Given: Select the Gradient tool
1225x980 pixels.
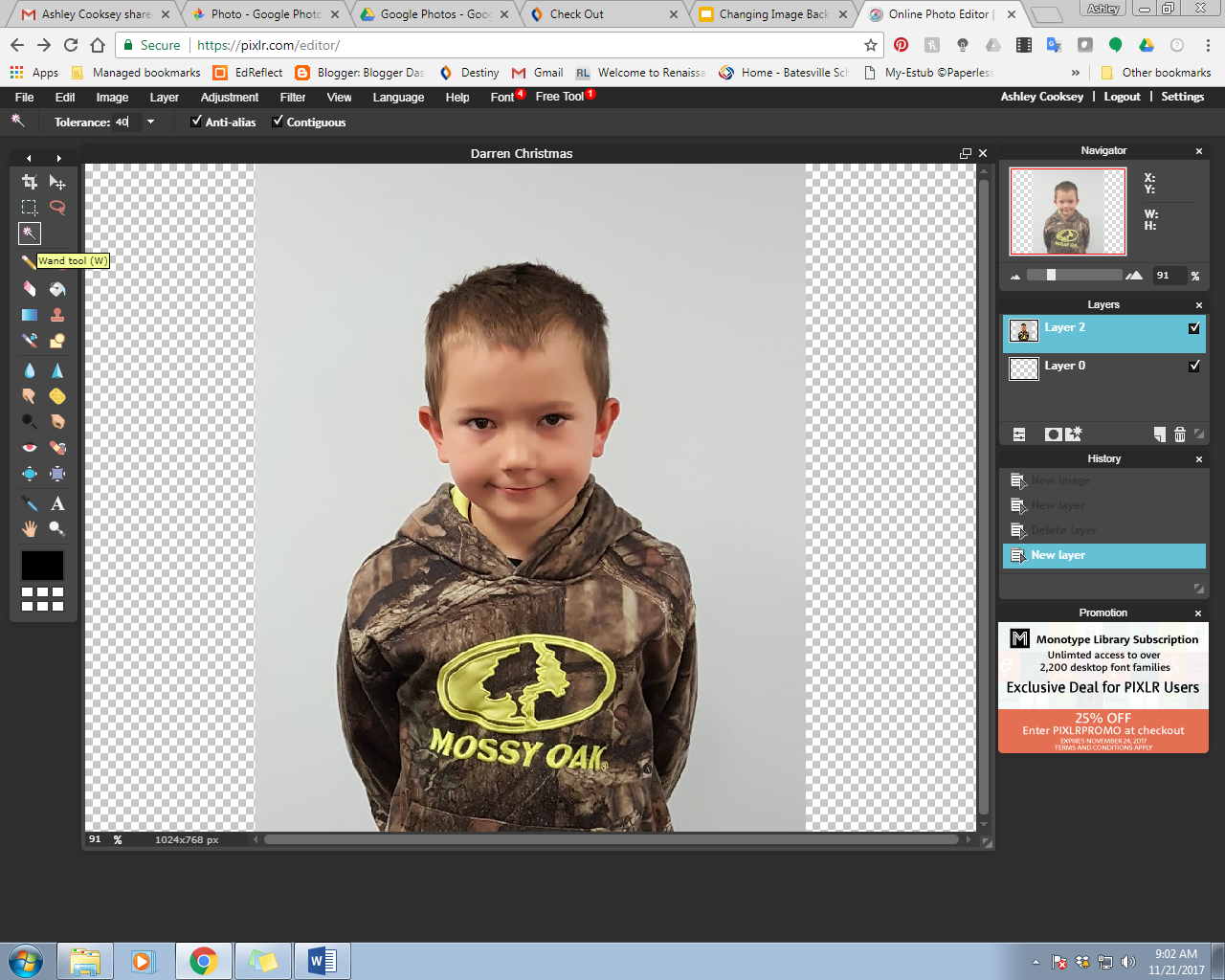Looking at the screenshot, I should pyautogui.click(x=30, y=315).
